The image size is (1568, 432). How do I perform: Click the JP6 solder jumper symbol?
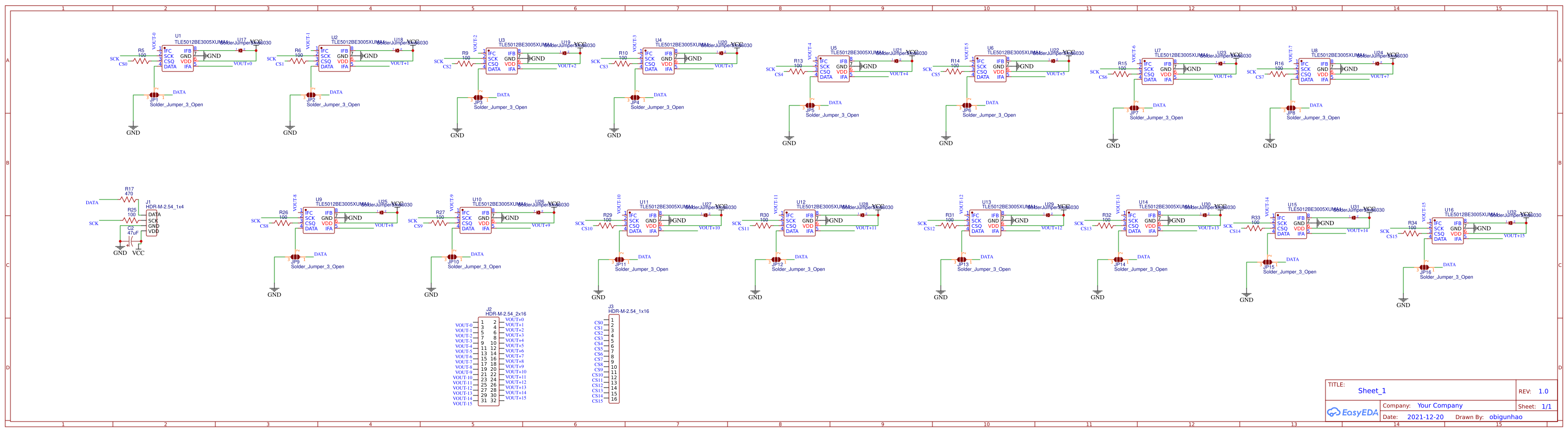pos(966,106)
